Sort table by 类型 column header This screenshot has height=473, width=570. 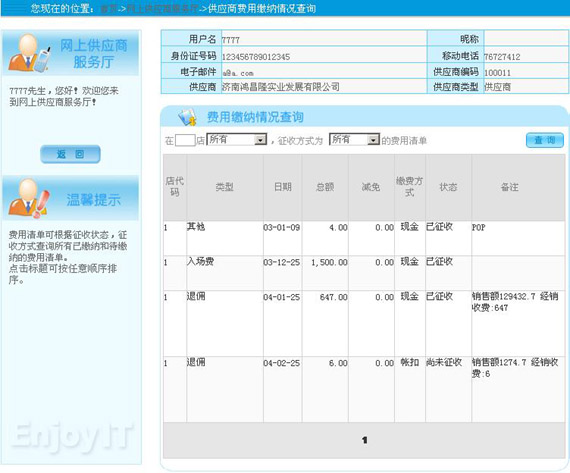point(224,187)
